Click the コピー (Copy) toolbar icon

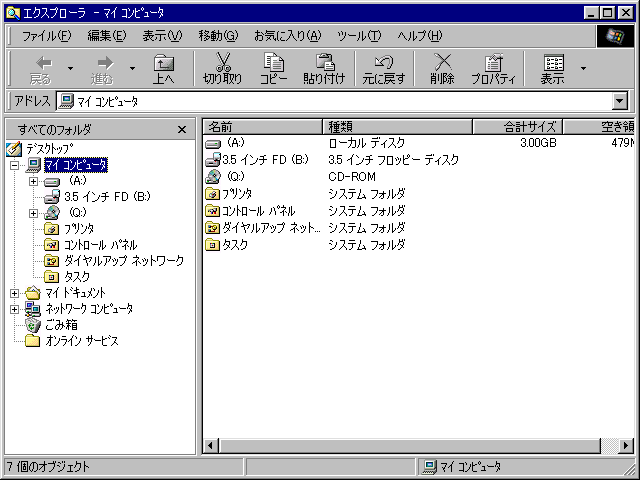point(274,62)
